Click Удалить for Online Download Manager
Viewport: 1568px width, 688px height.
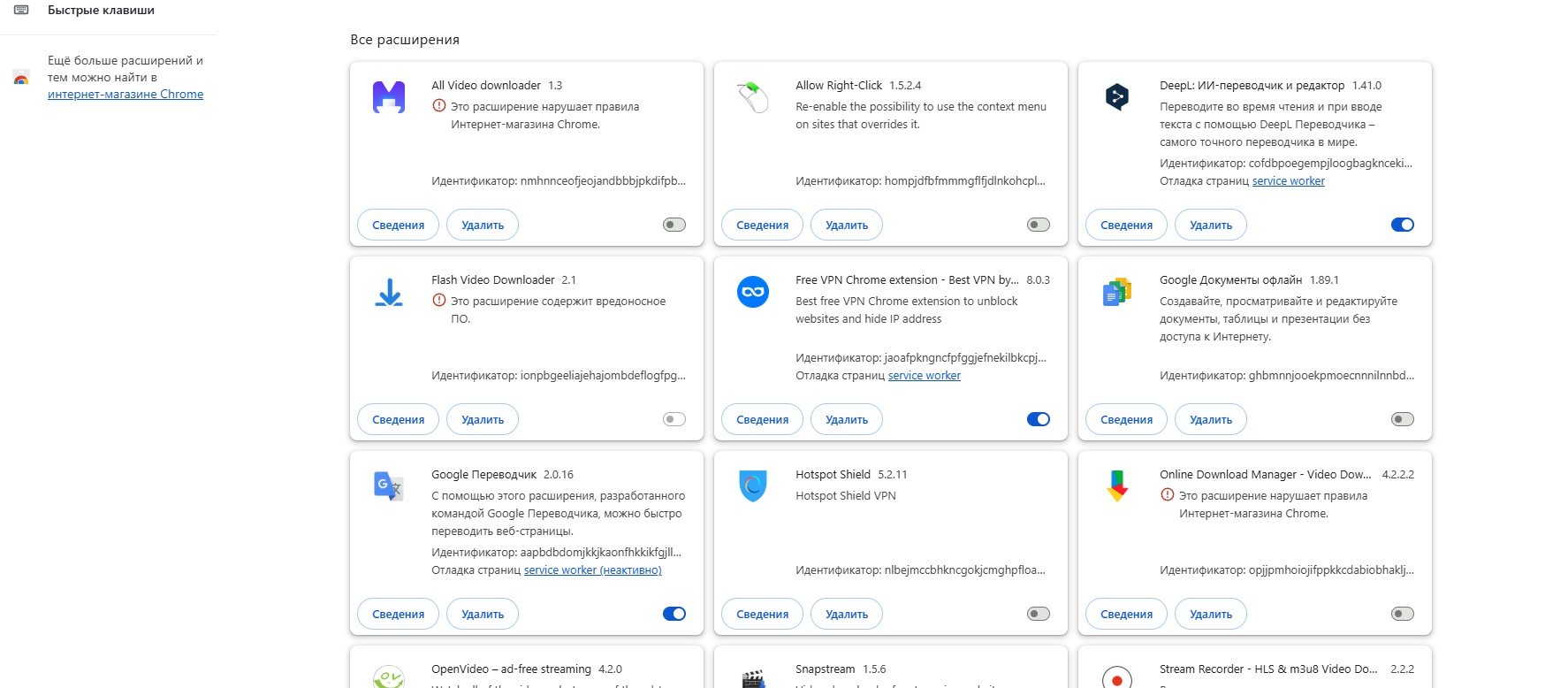pyautogui.click(x=1211, y=614)
